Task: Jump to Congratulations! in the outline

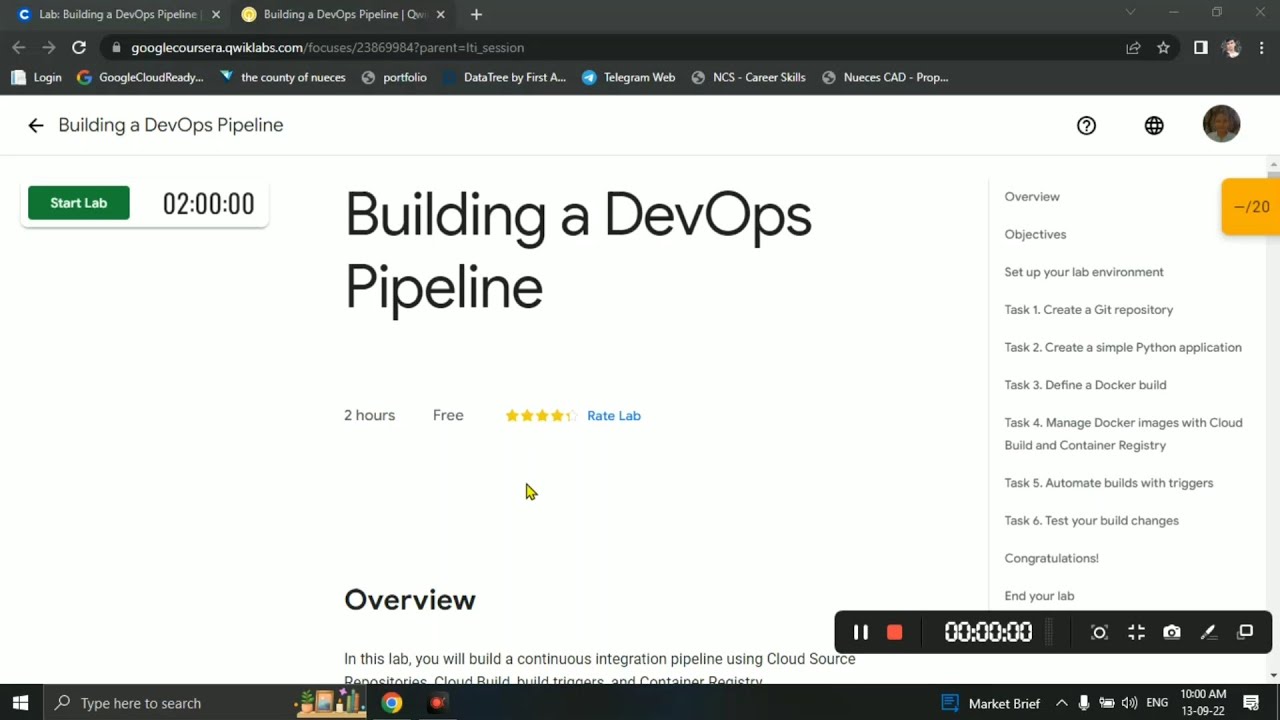Action: [x=1051, y=558]
